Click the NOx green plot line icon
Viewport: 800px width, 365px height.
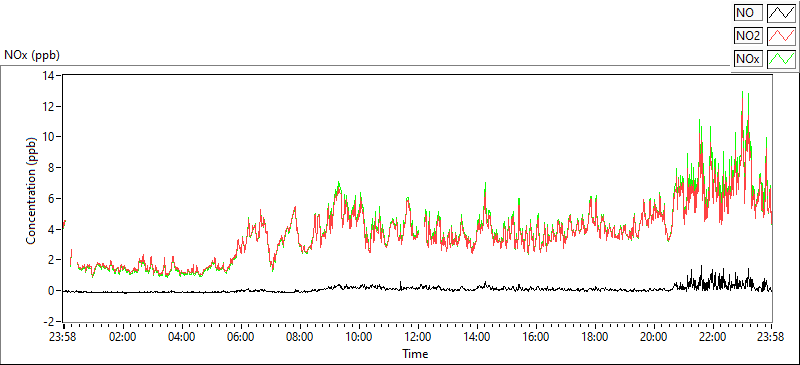(x=781, y=59)
